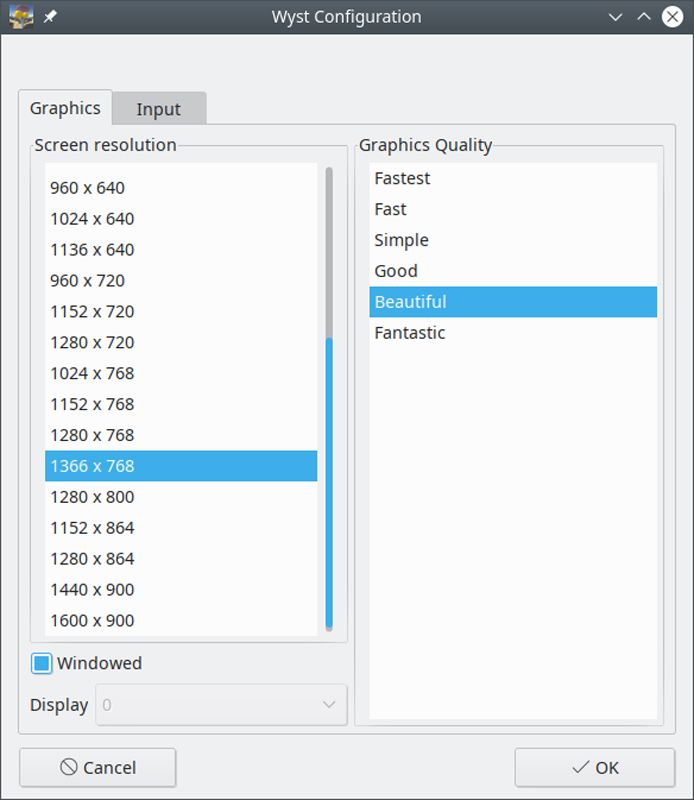Screen dimensions: 694x800
Task: Open the Display dropdown
Action: point(220,705)
